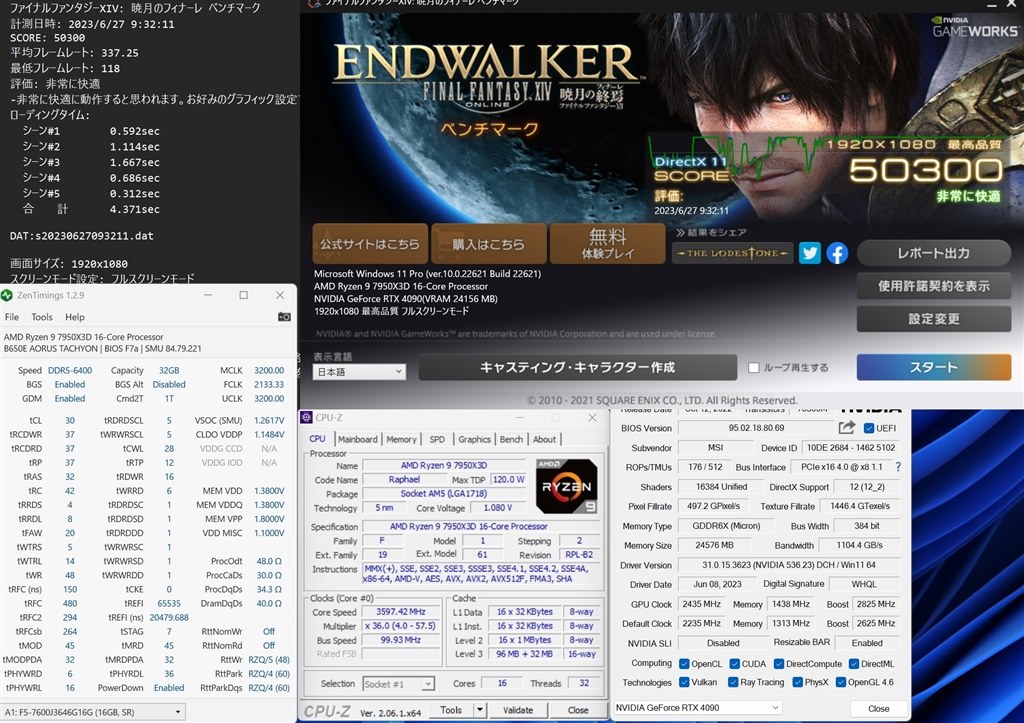Switch to CPU-Z Graphics tab
1024x723 pixels.
pyautogui.click(x=474, y=439)
